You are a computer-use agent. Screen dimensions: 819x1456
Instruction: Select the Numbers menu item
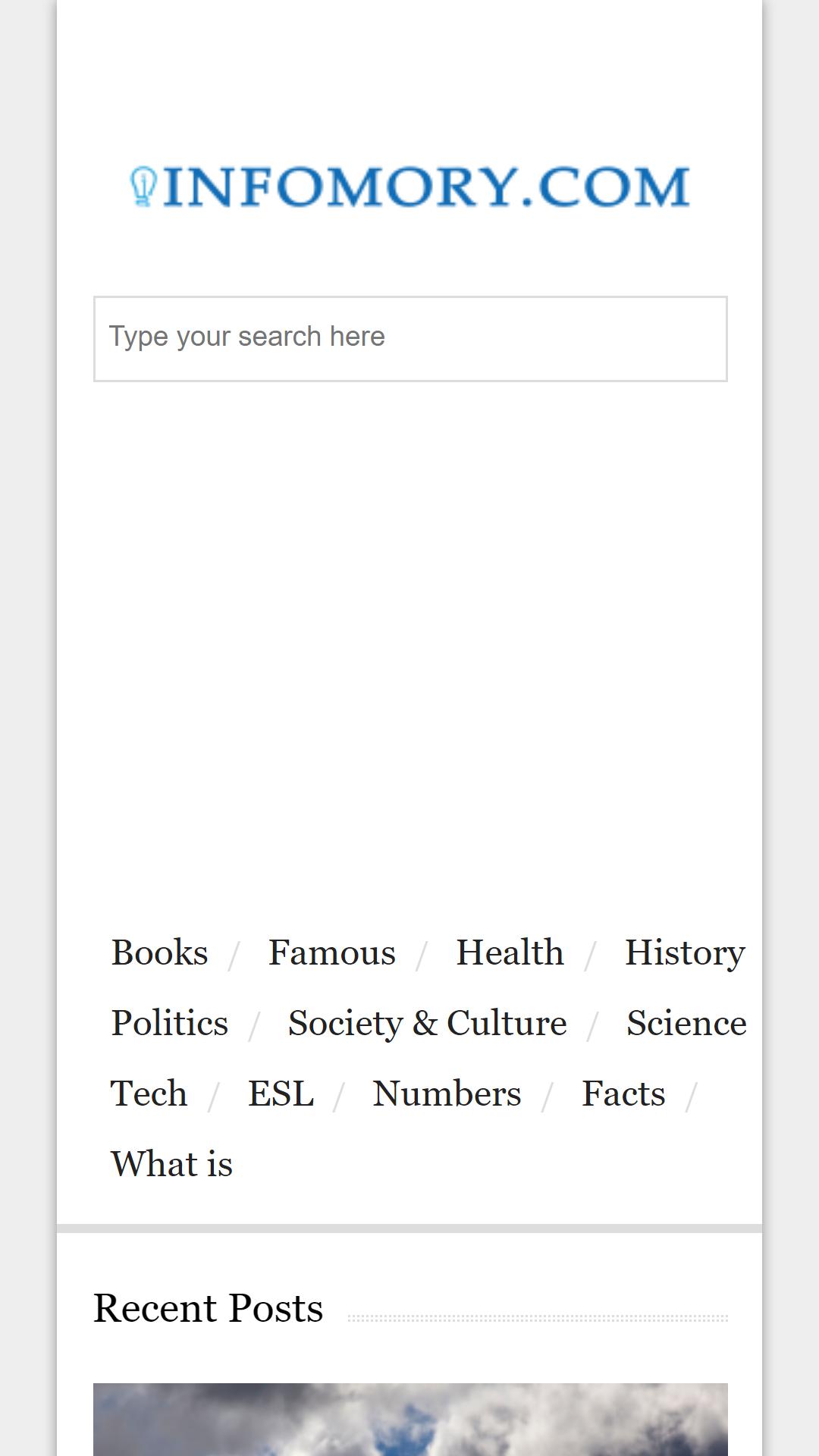point(447,1094)
